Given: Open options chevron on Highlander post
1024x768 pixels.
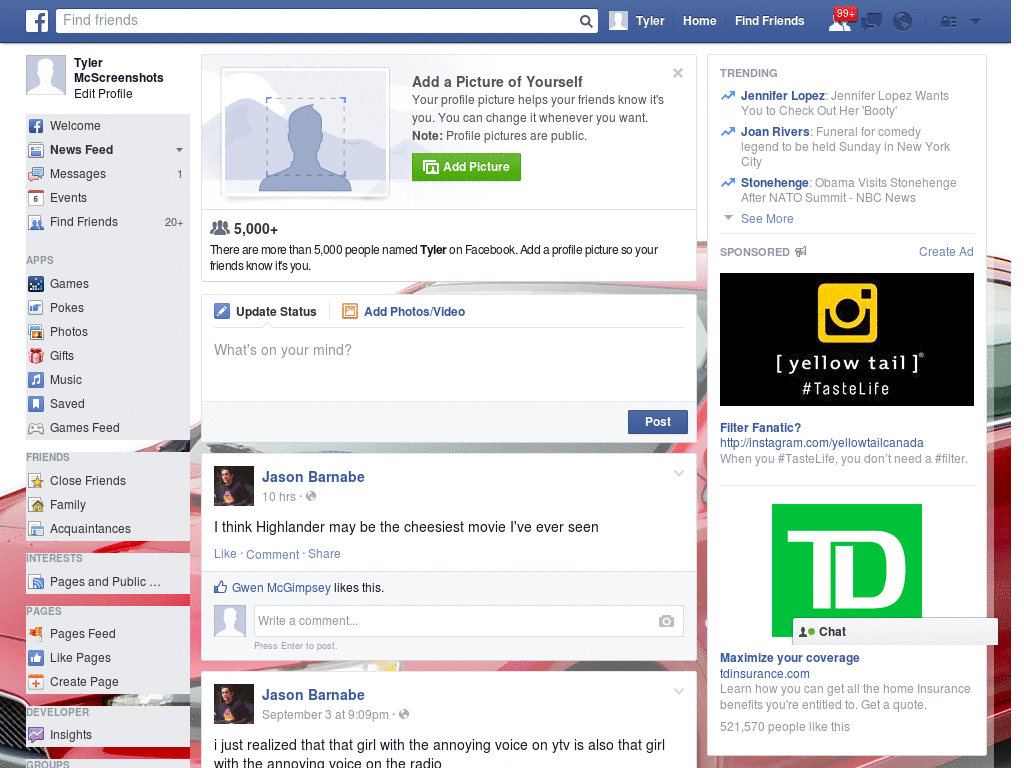Looking at the screenshot, I should pyautogui.click(x=679, y=473).
